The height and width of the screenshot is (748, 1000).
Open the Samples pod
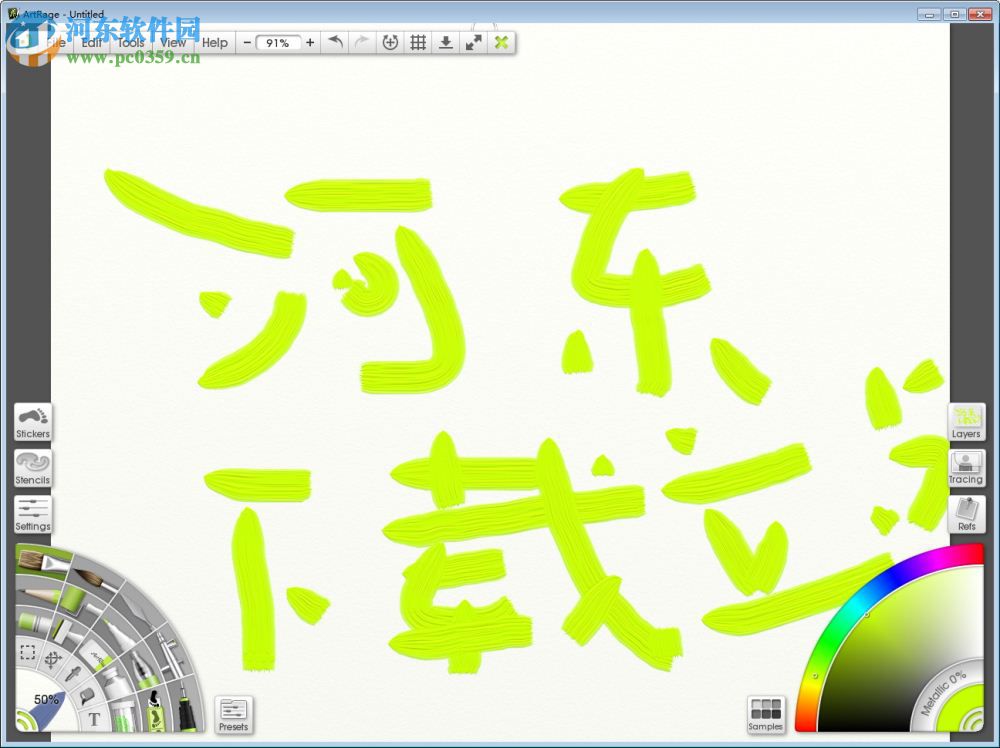[766, 714]
